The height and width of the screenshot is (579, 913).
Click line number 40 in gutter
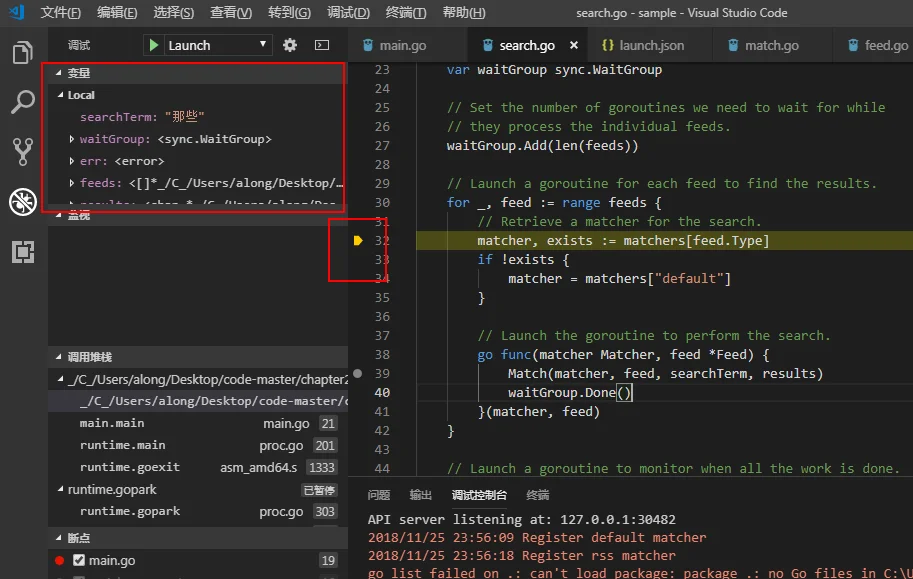pos(382,393)
